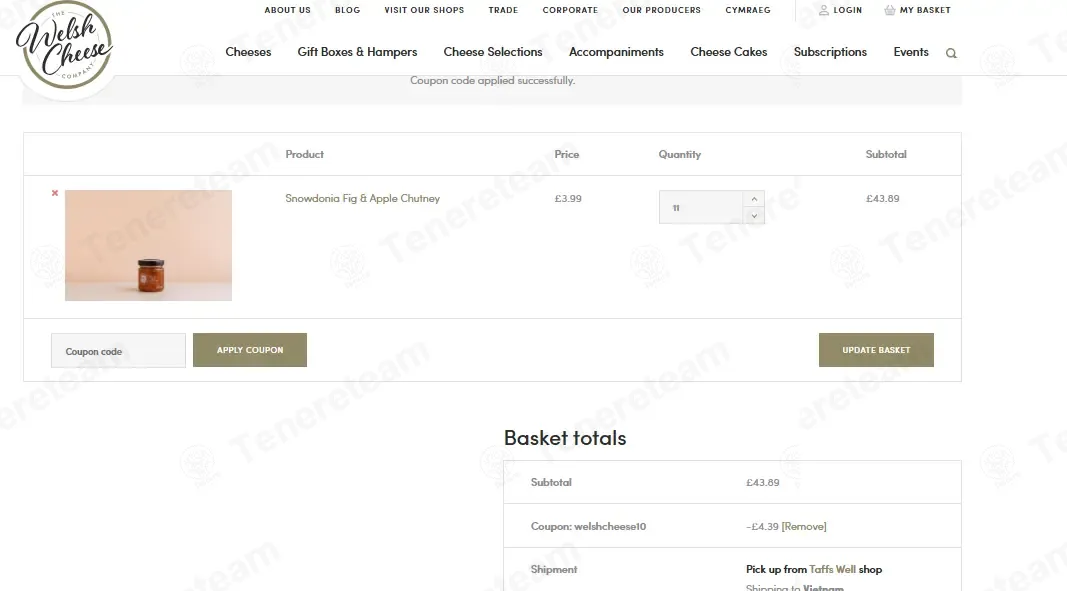Open the Taffs Well shop link
Screen dimensions: 1067x591
(x=832, y=569)
